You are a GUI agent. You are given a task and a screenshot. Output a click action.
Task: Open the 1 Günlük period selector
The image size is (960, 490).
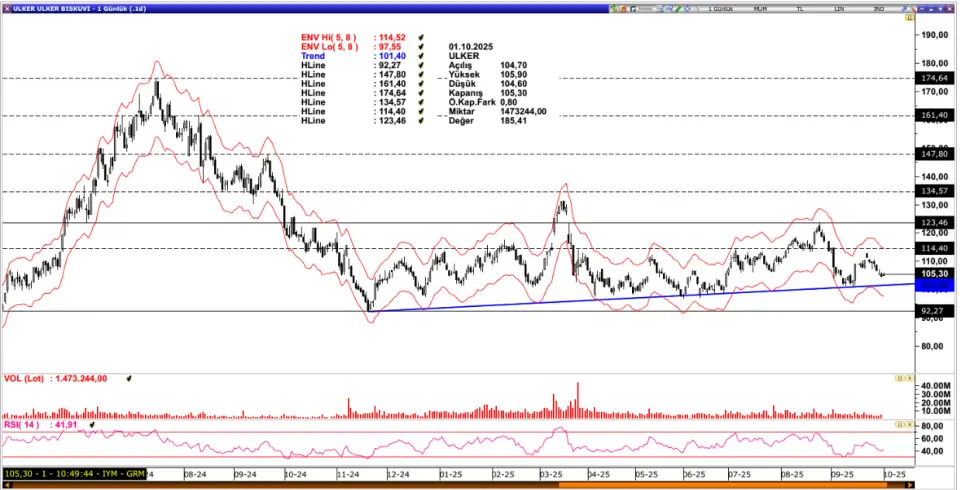722,8
